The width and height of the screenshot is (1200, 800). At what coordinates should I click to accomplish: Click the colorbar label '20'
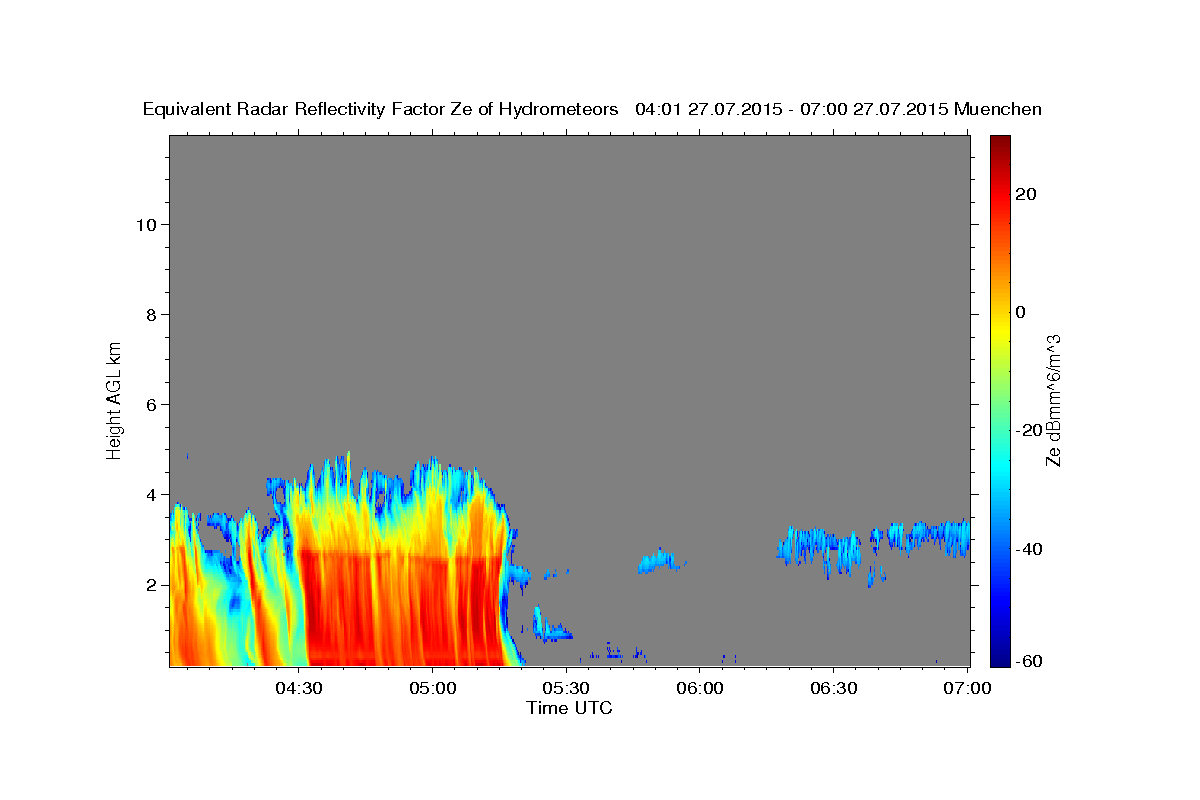(x=1026, y=194)
